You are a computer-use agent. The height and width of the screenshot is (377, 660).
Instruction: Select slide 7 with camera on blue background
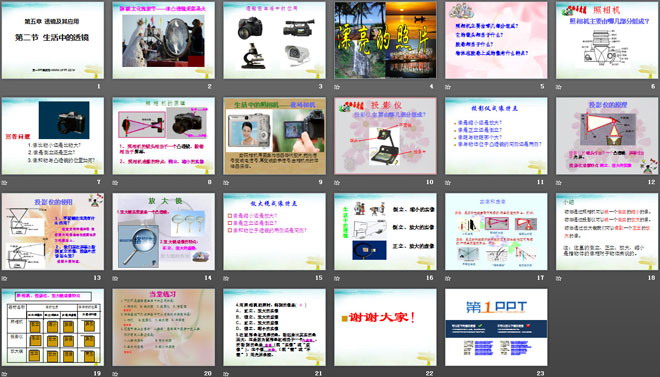point(53,136)
